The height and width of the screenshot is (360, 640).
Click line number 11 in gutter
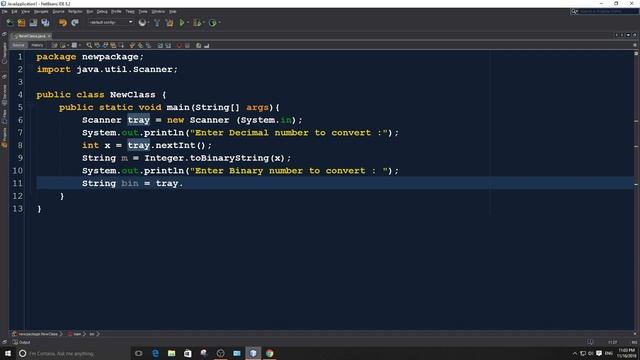tap(18, 183)
